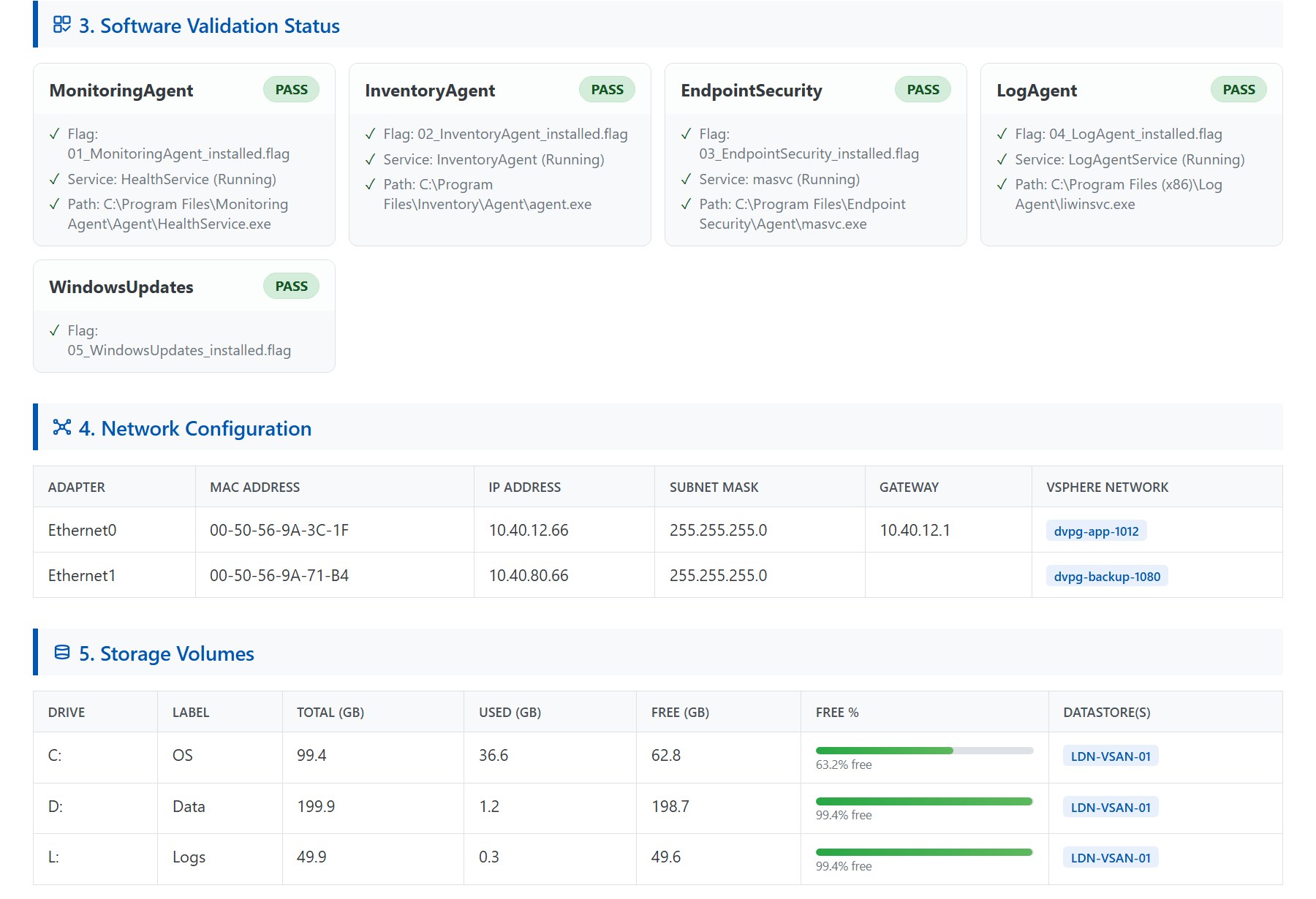Image resolution: width=1316 pixels, height=899 pixels.
Task: Click the dvpg-app-1012 network tag
Action: 1096,531
